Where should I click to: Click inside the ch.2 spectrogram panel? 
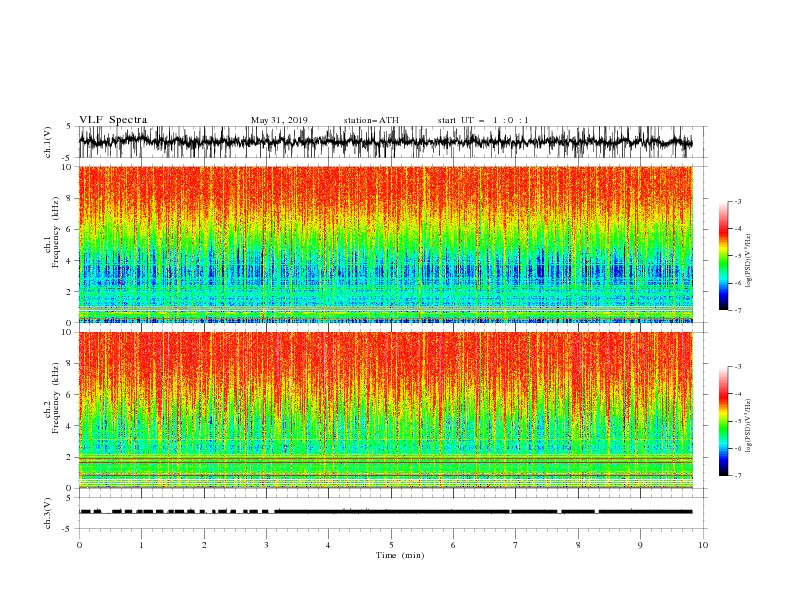pyautogui.click(x=385, y=410)
